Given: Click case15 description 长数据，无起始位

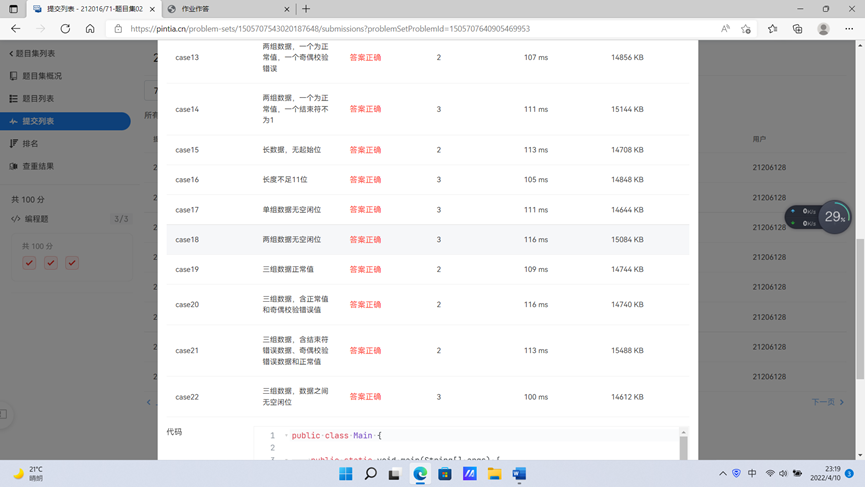Looking at the screenshot, I should (292, 150).
